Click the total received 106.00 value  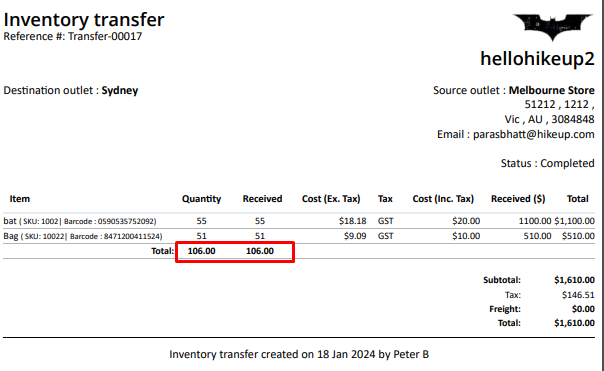260,251
